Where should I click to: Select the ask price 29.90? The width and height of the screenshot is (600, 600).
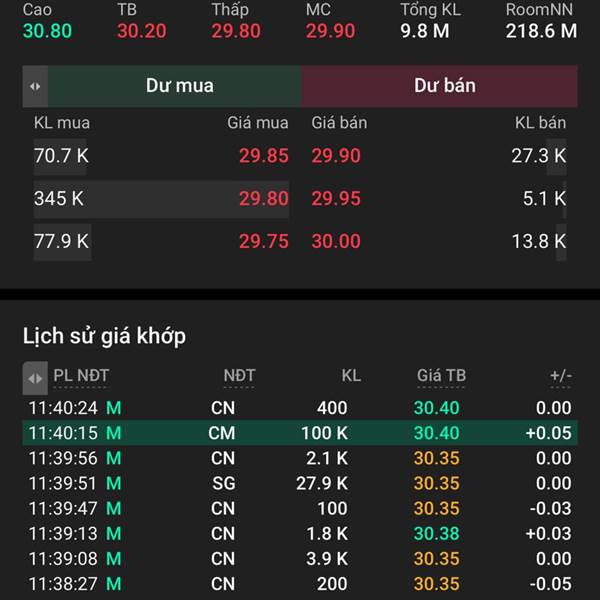pyautogui.click(x=335, y=156)
